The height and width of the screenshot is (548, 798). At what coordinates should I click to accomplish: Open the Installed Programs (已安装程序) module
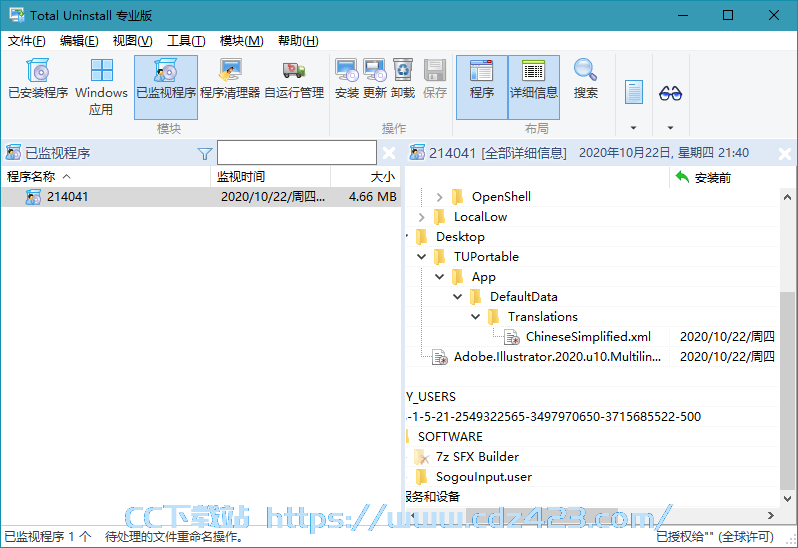38,79
